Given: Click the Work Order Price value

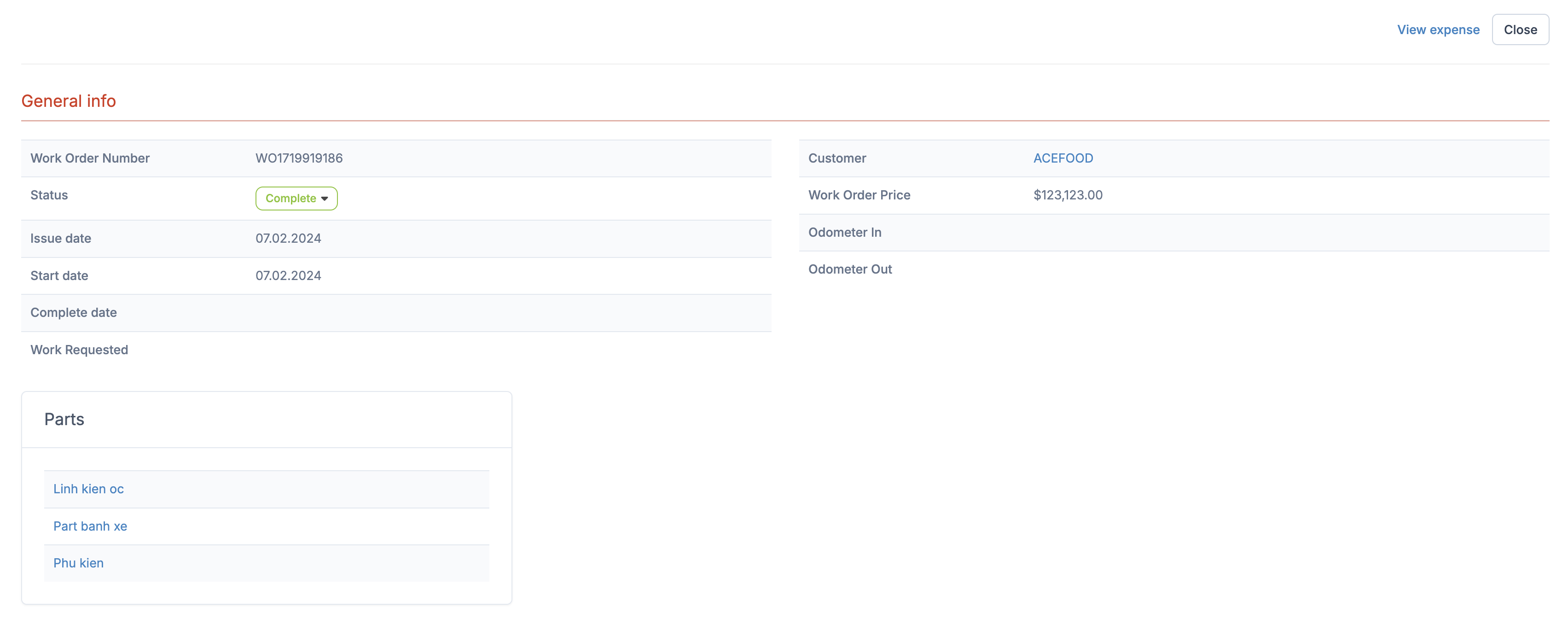Looking at the screenshot, I should point(1068,195).
